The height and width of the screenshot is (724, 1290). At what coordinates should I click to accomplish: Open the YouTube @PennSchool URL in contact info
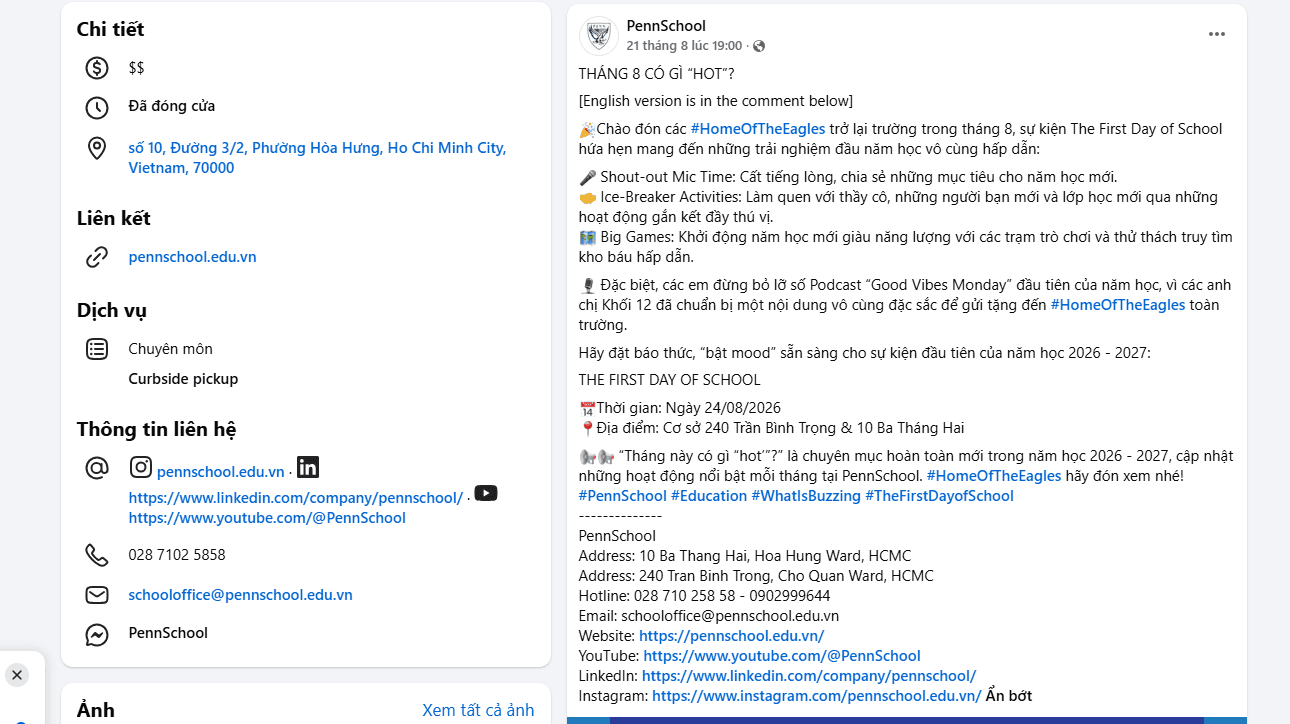pos(267,518)
